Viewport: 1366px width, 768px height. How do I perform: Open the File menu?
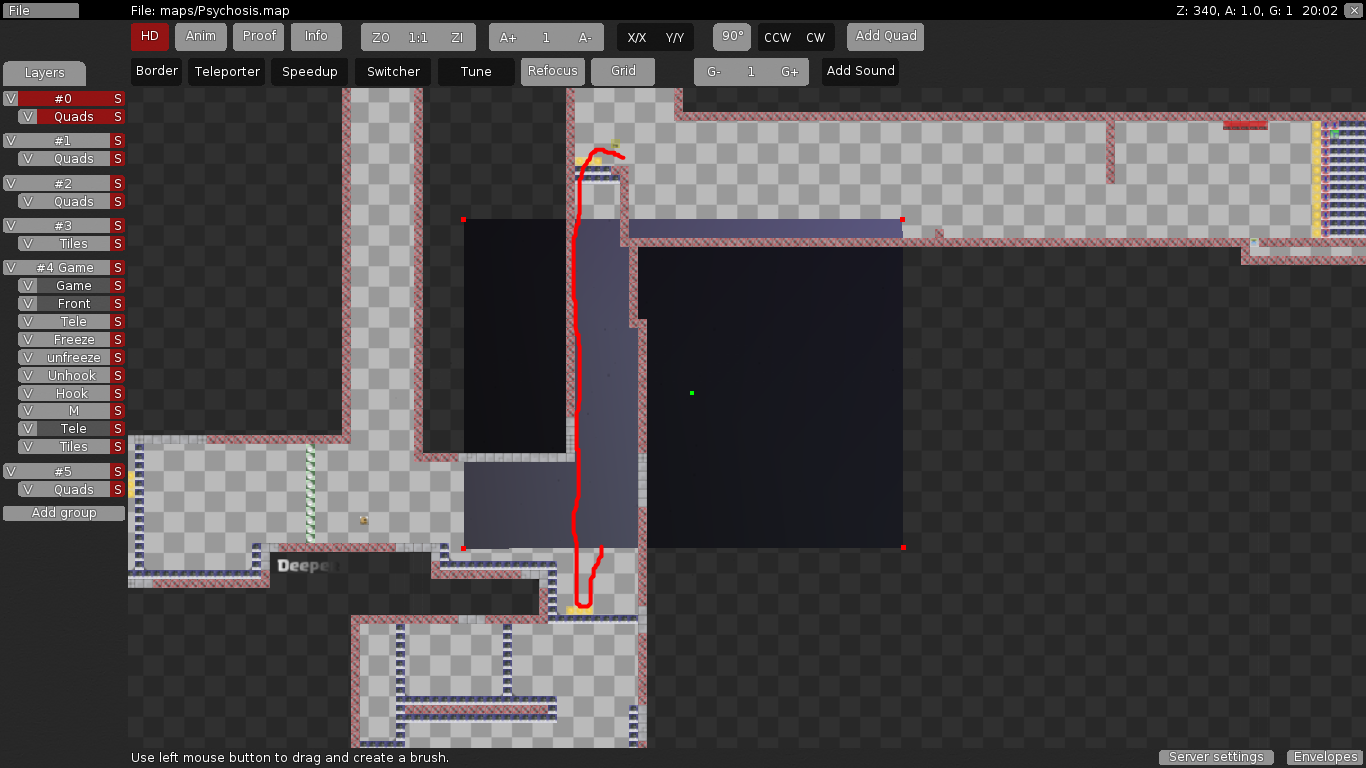pyautogui.click(x=40, y=11)
